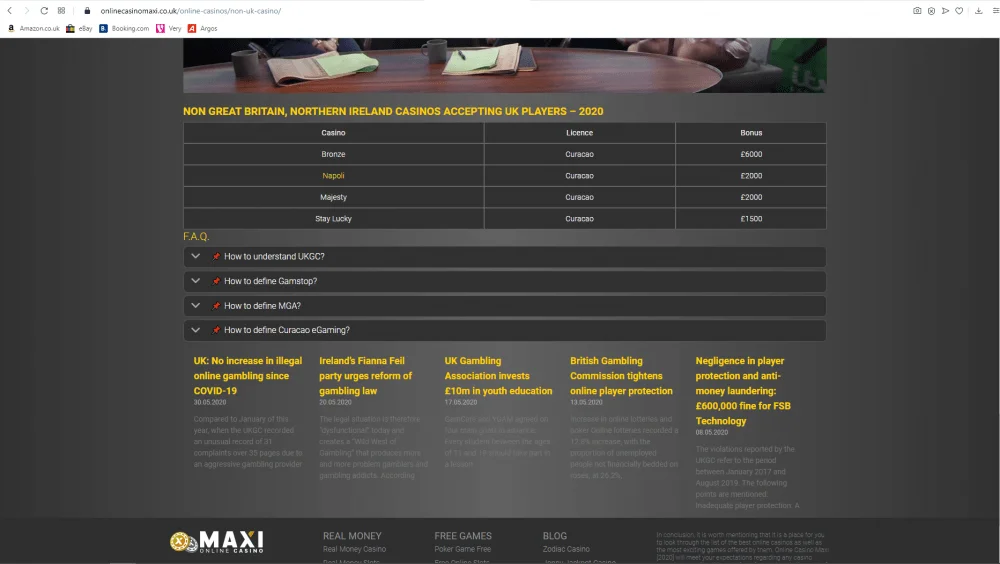Open the easy setup sliders menu

(996, 11)
